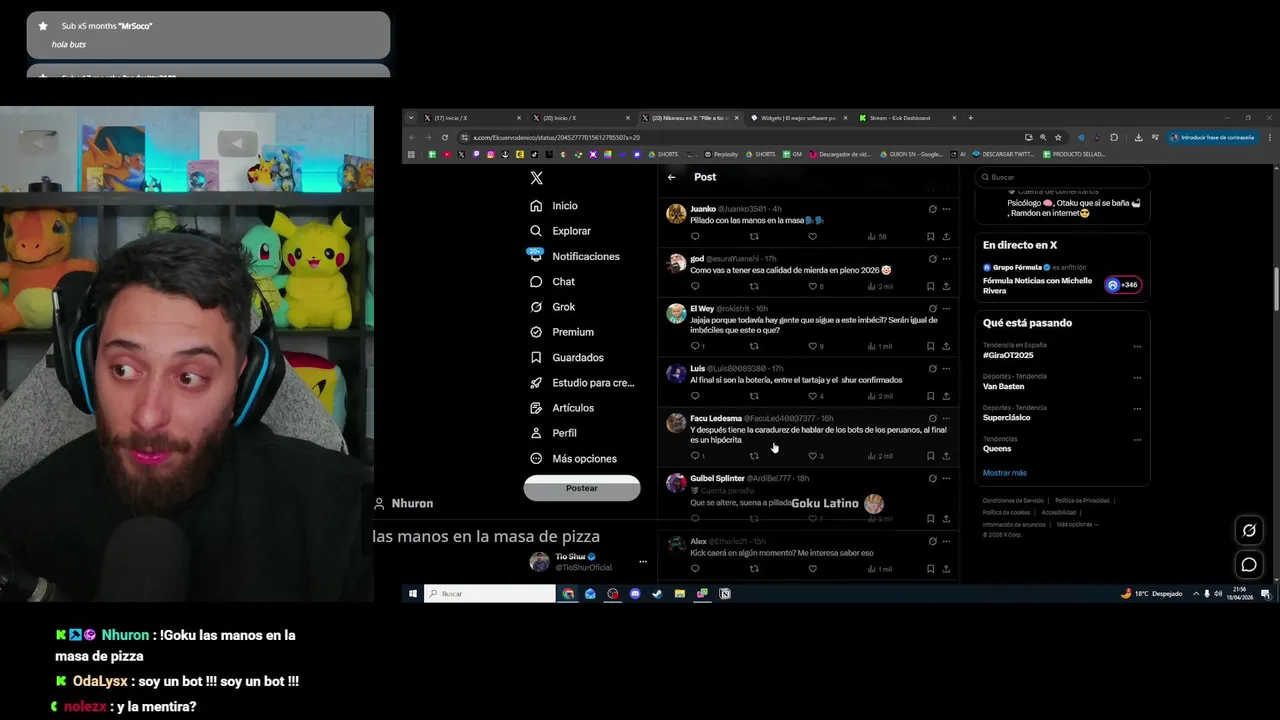
Task: Repost Luis's post
Action: [754, 396]
